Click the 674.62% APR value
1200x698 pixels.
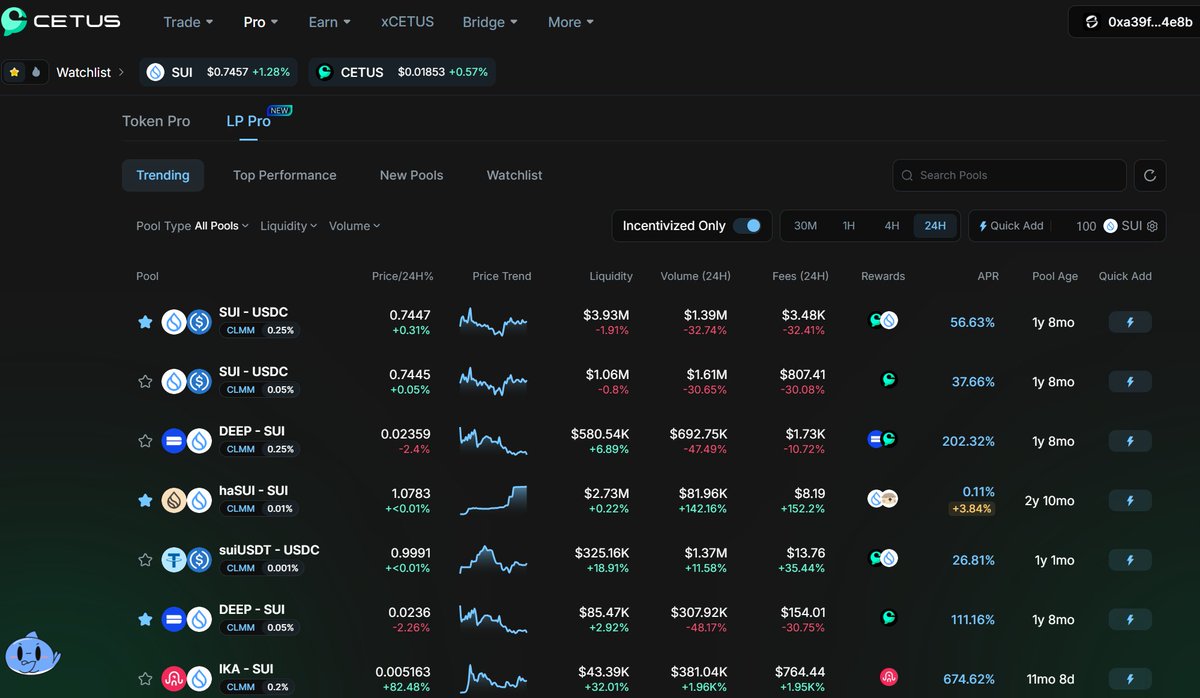coord(969,679)
